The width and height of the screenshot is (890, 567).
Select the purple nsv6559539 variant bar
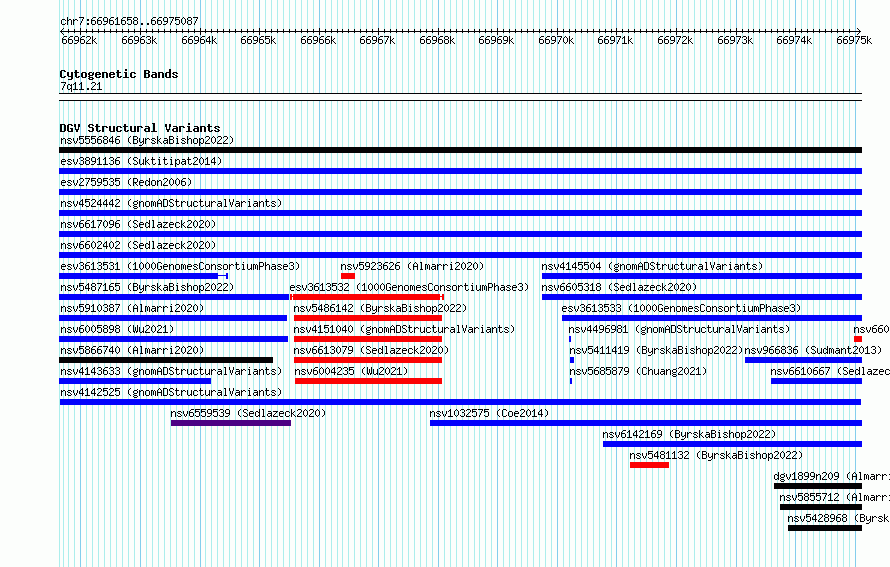click(231, 423)
